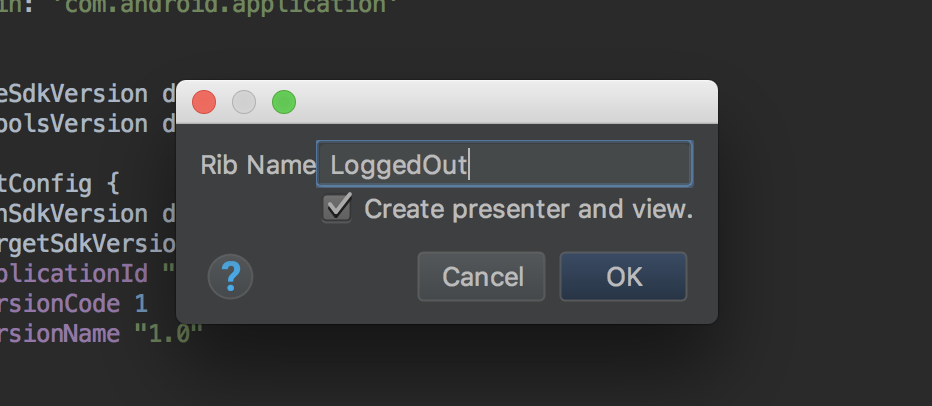The width and height of the screenshot is (932, 406).
Task: Click the targetSdkVersion line in editor
Action: pos(88,244)
